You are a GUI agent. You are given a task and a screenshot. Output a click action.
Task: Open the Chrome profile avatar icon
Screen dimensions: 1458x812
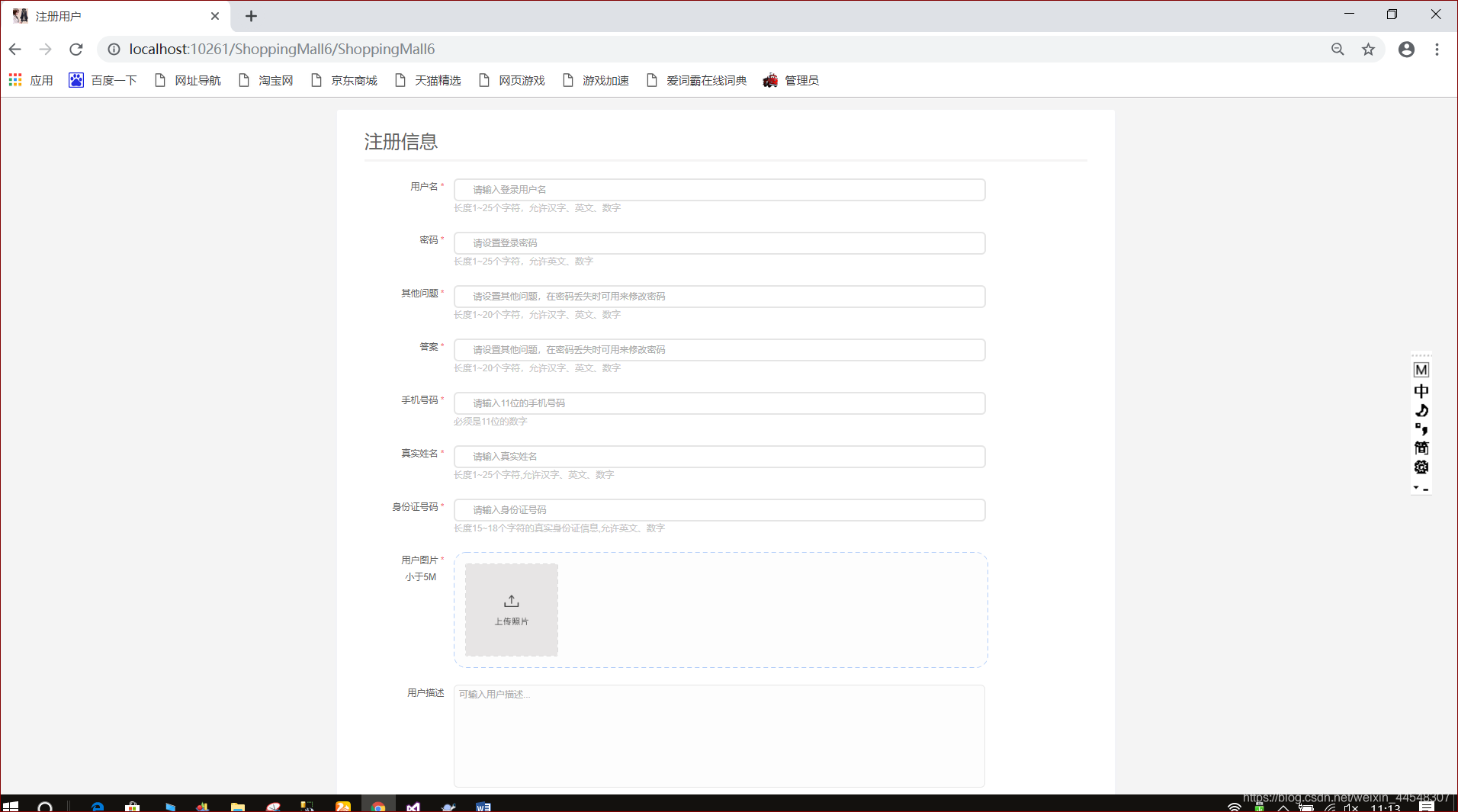pos(1405,49)
